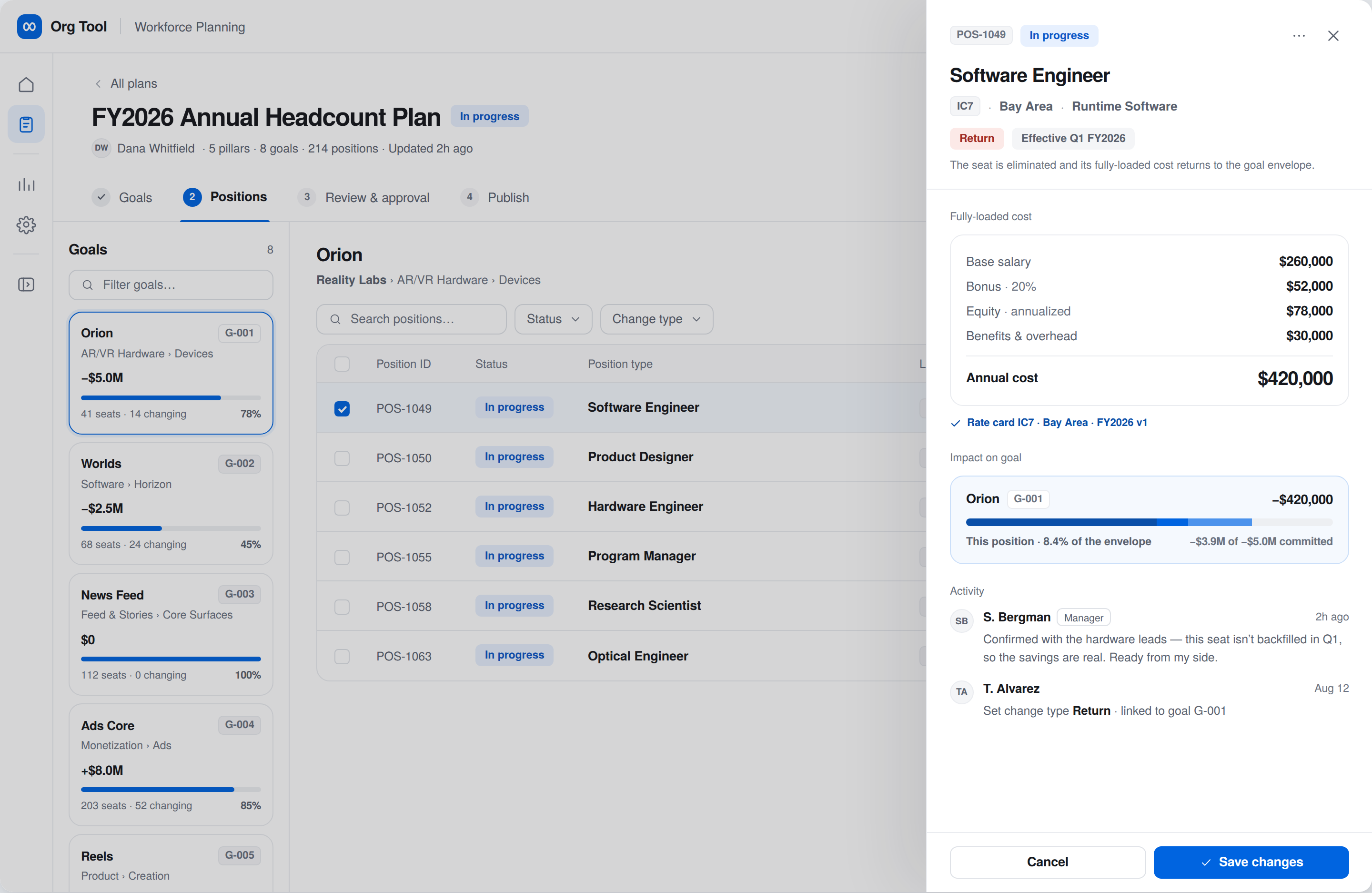This screenshot has width=1372, height=893.
Task: Click the completed checkmark on Goals step
Action: tap(101, 197)
